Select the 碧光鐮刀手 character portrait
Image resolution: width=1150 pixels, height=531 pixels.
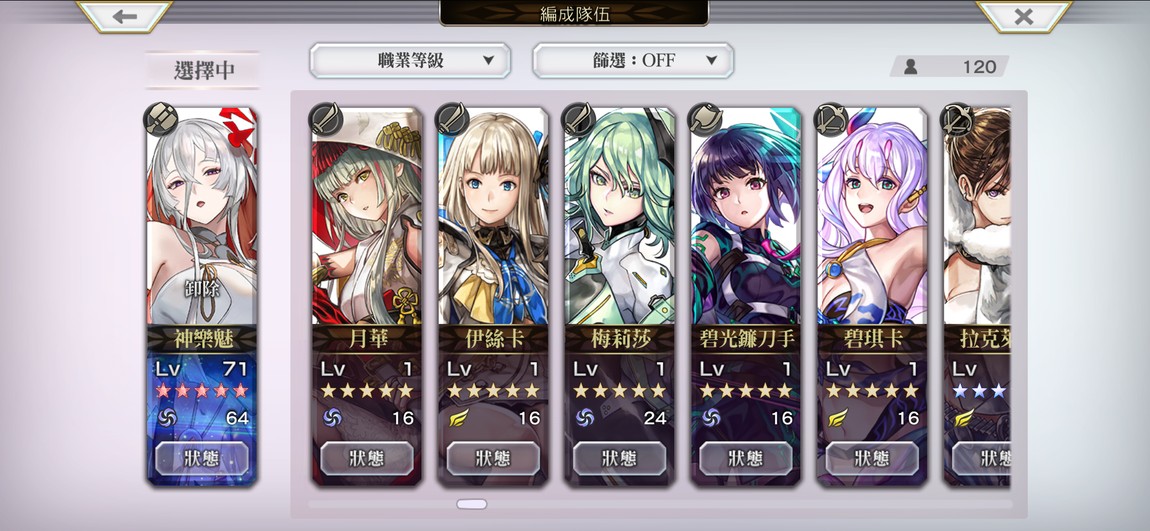click(x=746, y=216)
